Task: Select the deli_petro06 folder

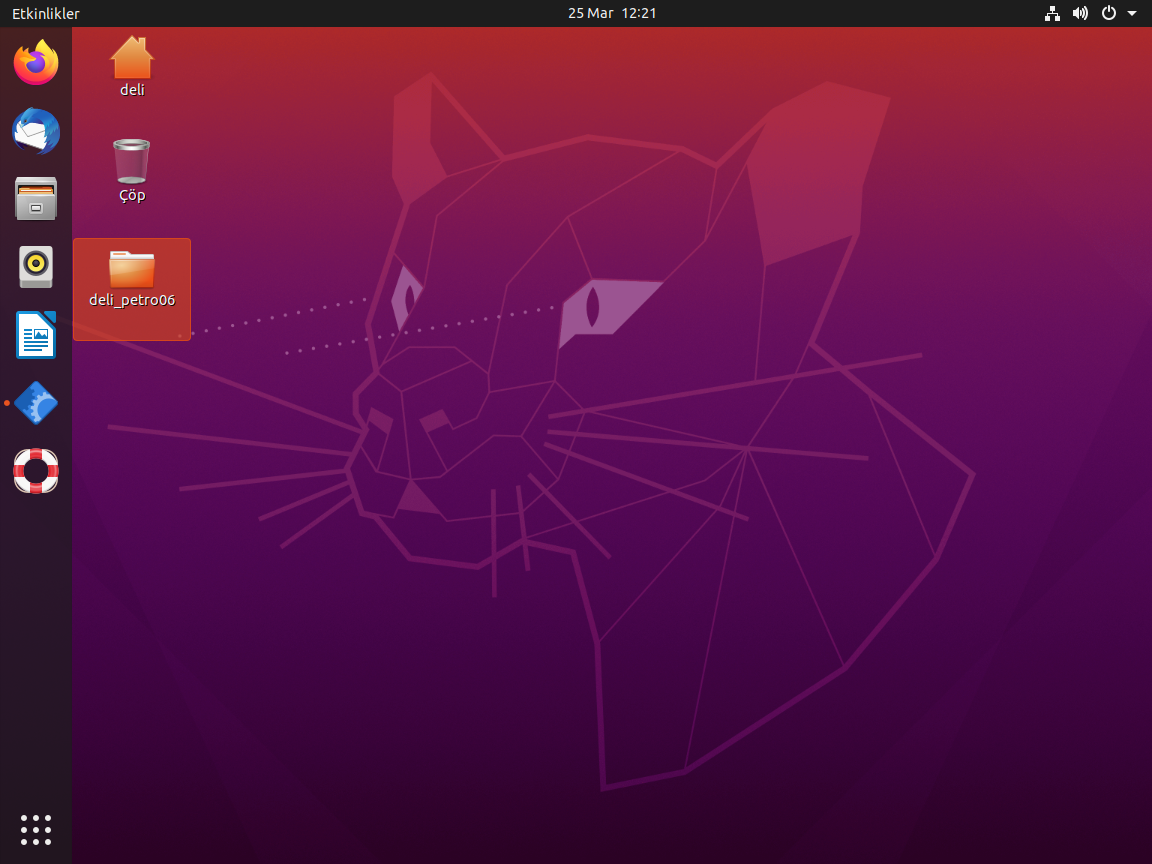Action: coord(132,289)
